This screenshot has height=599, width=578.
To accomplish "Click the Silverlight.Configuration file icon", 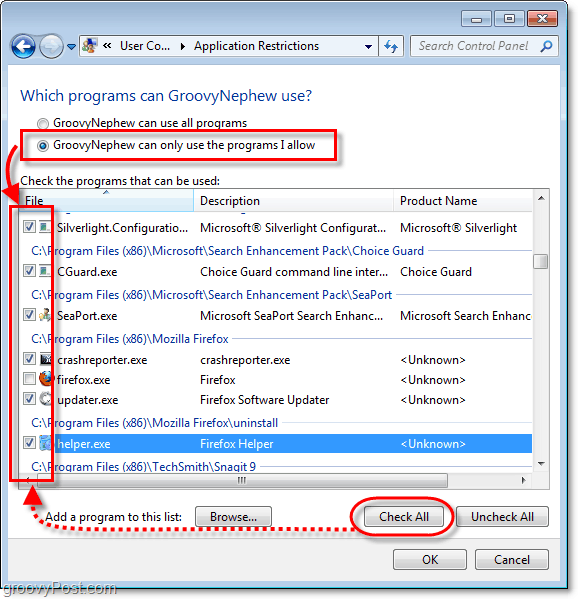I will 46,227.
